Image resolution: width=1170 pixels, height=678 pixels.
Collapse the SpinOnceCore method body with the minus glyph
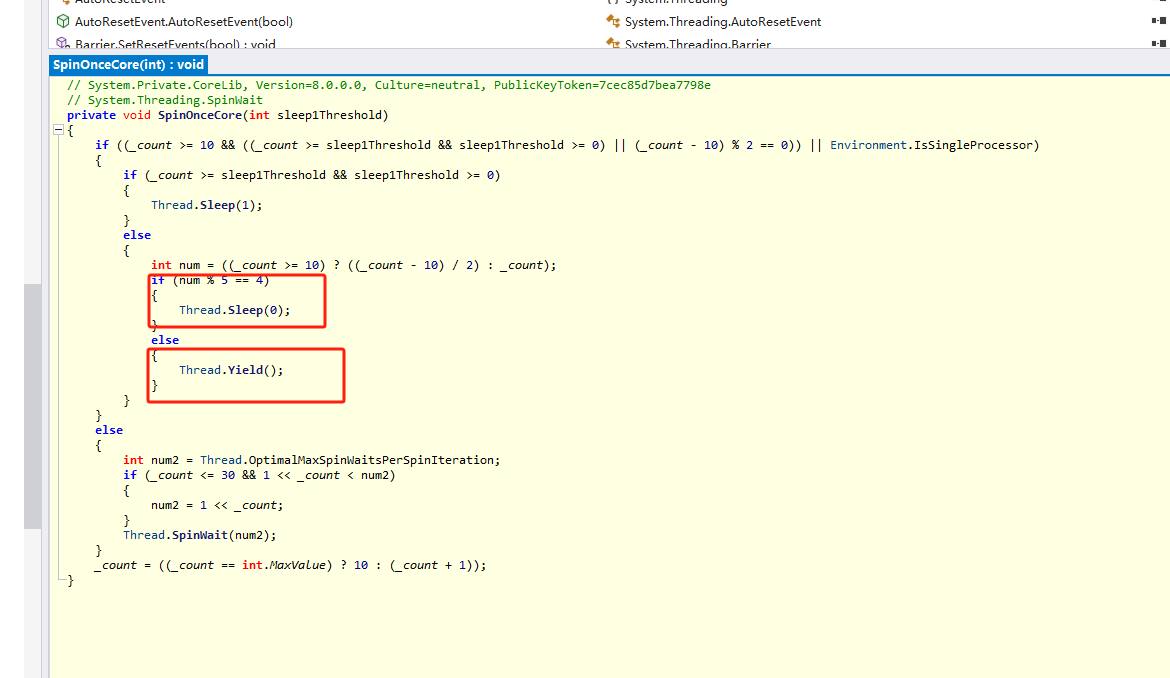(58, 130)
